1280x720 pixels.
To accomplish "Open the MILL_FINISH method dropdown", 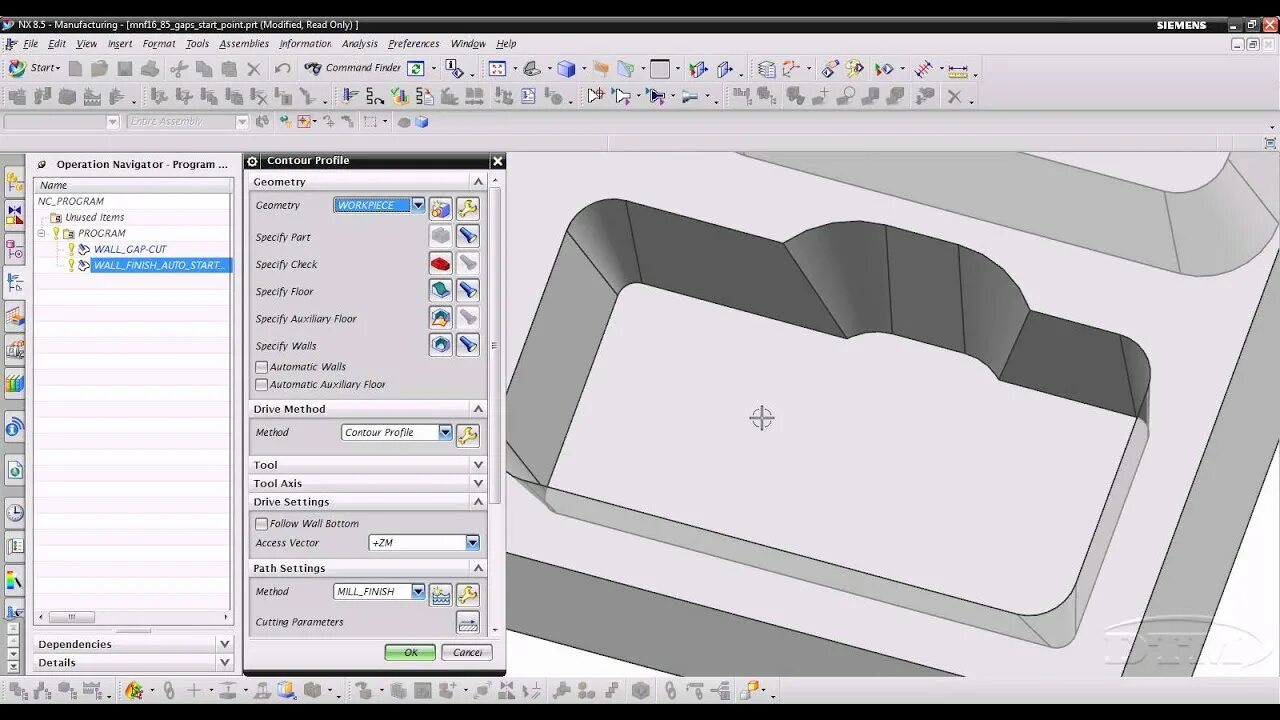I will coord(418,591).
